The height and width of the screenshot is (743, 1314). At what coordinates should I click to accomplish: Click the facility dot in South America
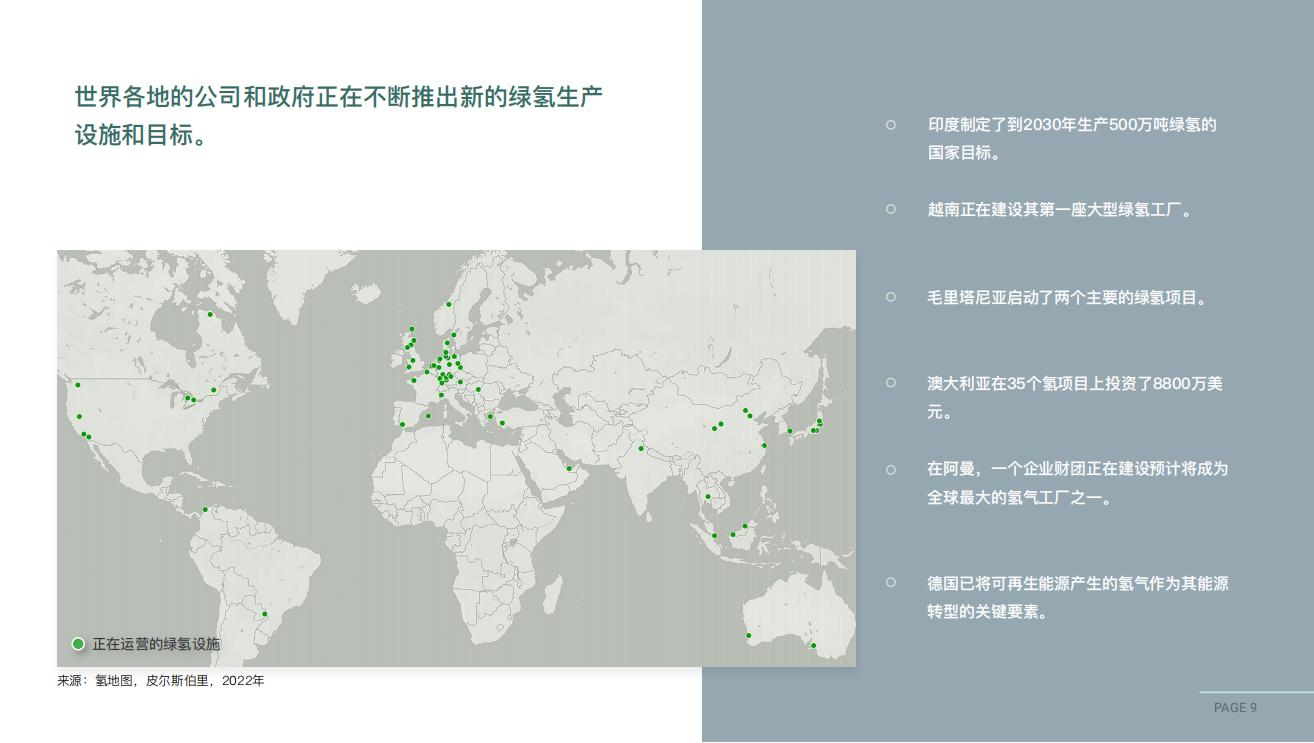point(266,612)
